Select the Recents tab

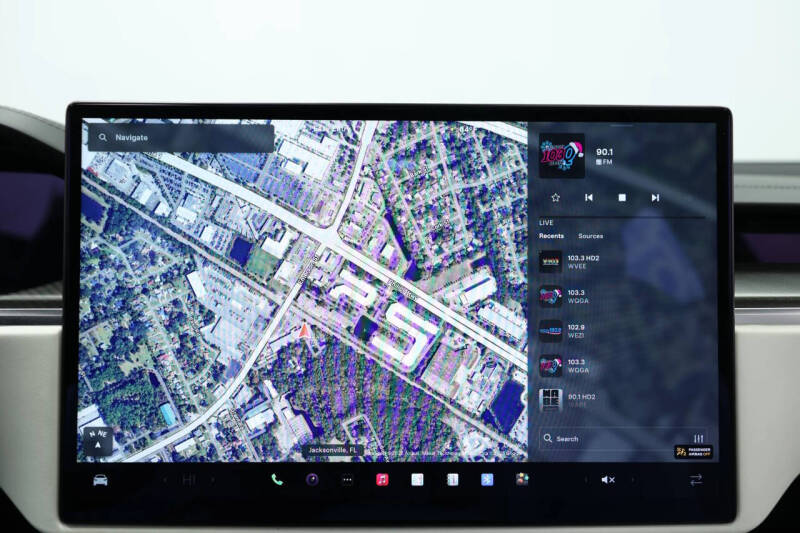point(551,236)
